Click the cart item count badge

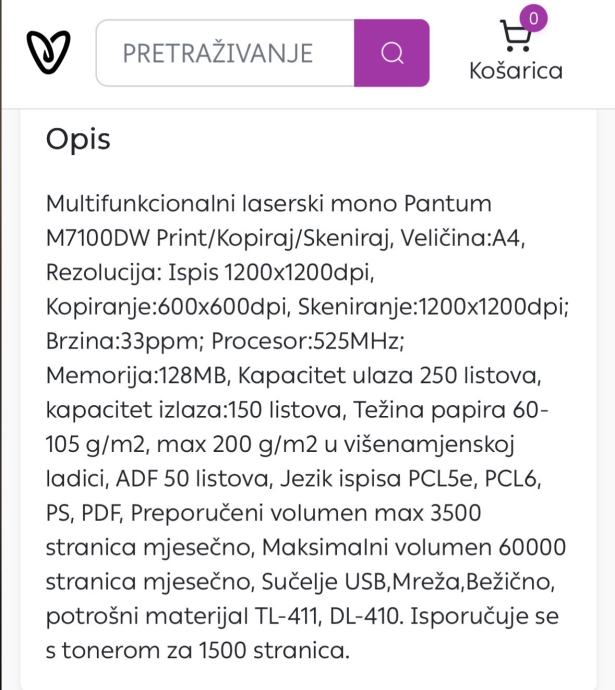click(x=535, y=19)
